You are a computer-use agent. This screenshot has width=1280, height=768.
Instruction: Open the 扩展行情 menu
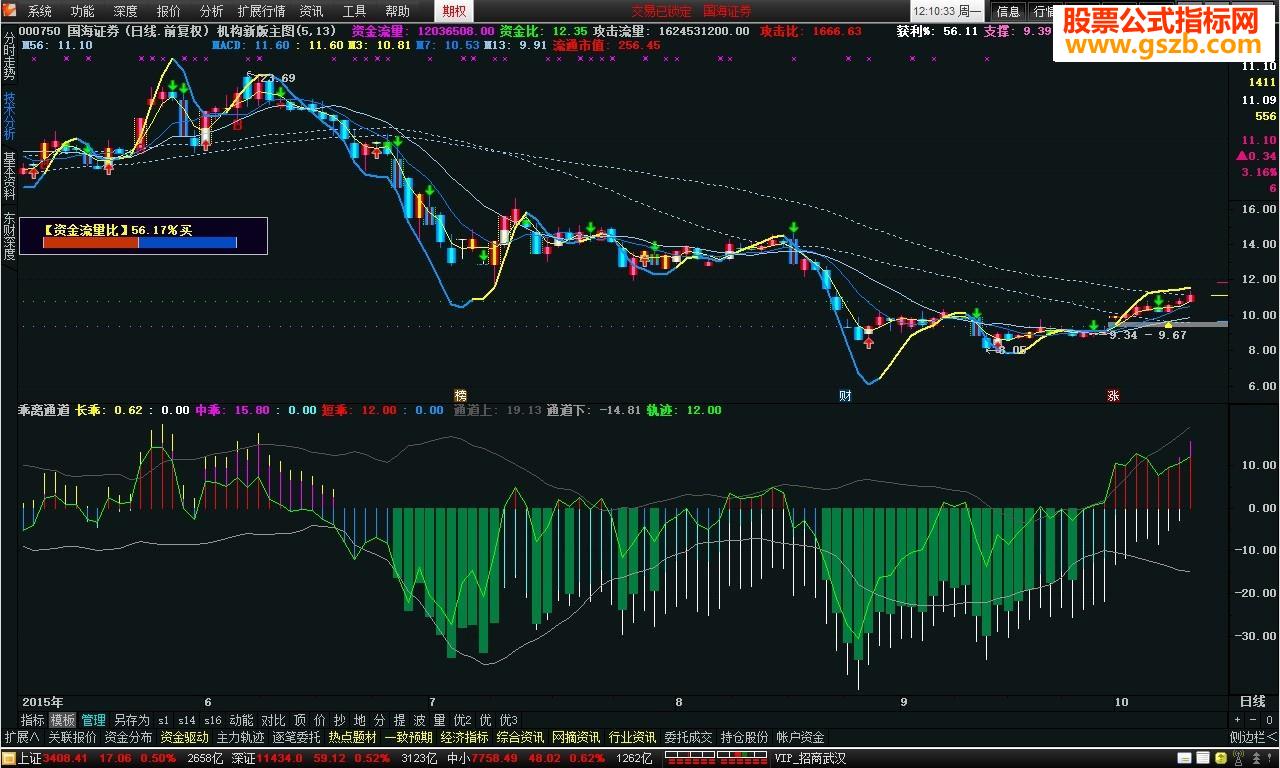(x=261, y=11)
